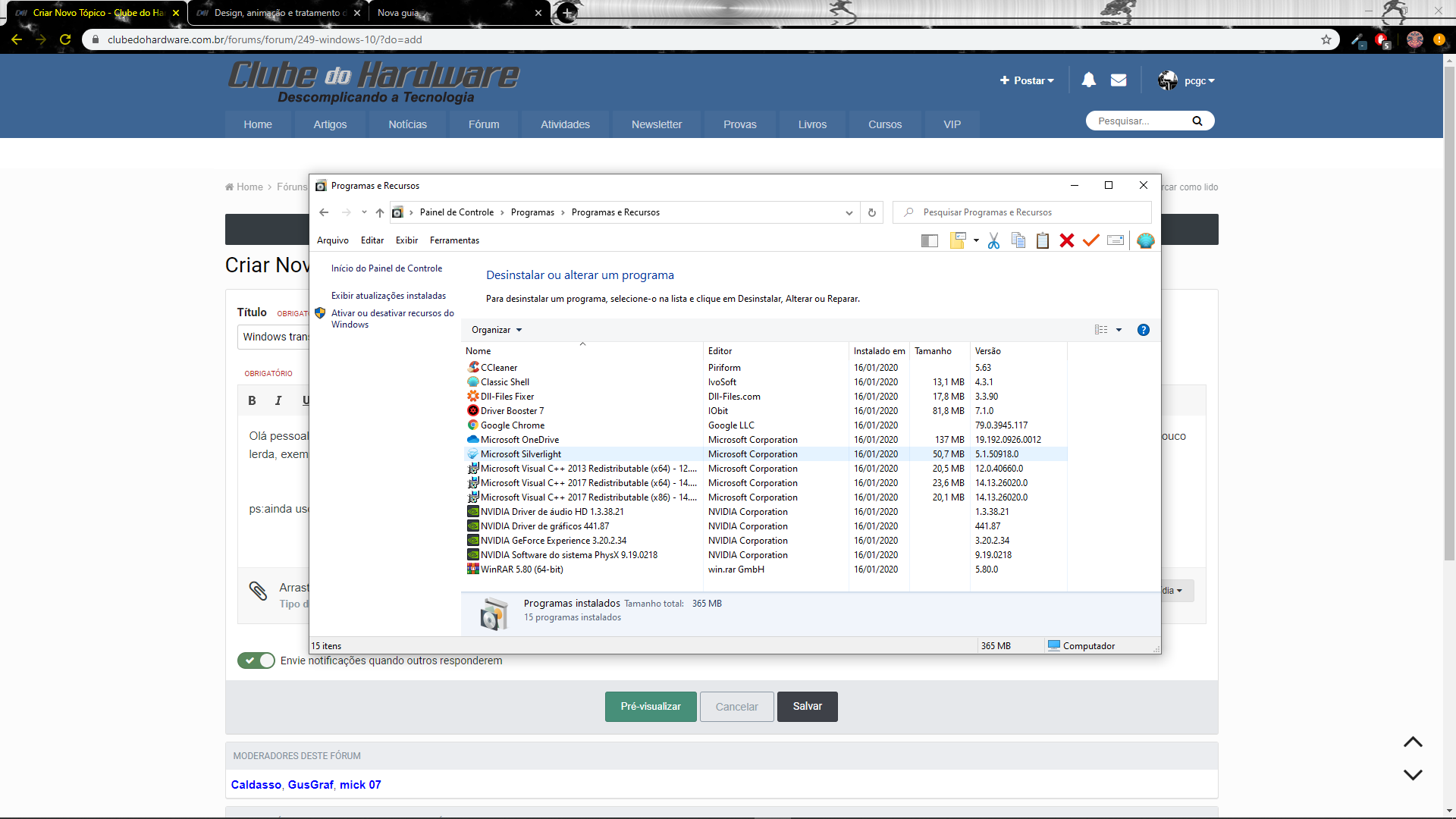The image size is (1456, 819).
Task: Sort by Instalado em column header
Action: [x=879, y=351]
